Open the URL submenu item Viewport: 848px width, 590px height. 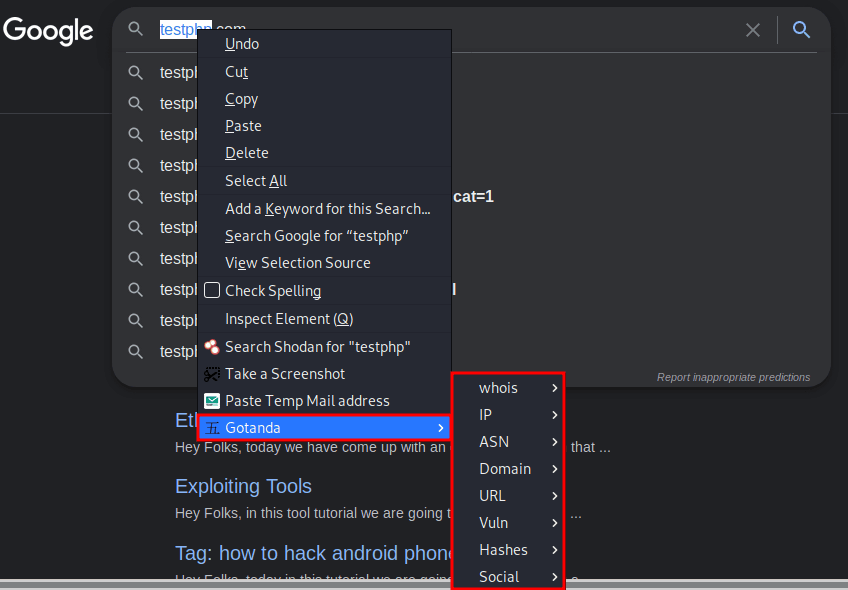point(508,496)
